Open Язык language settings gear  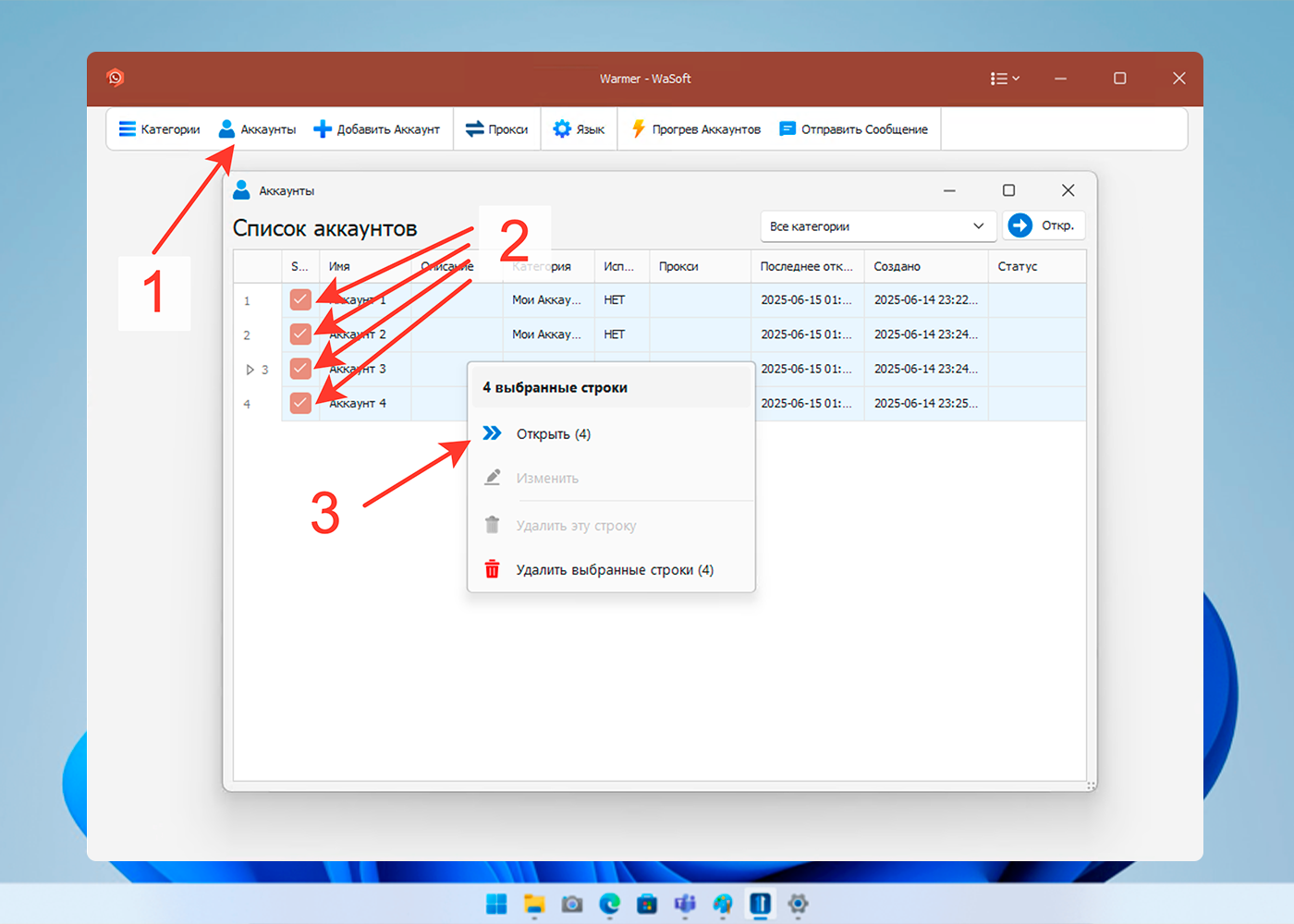(x=562, y=129)
